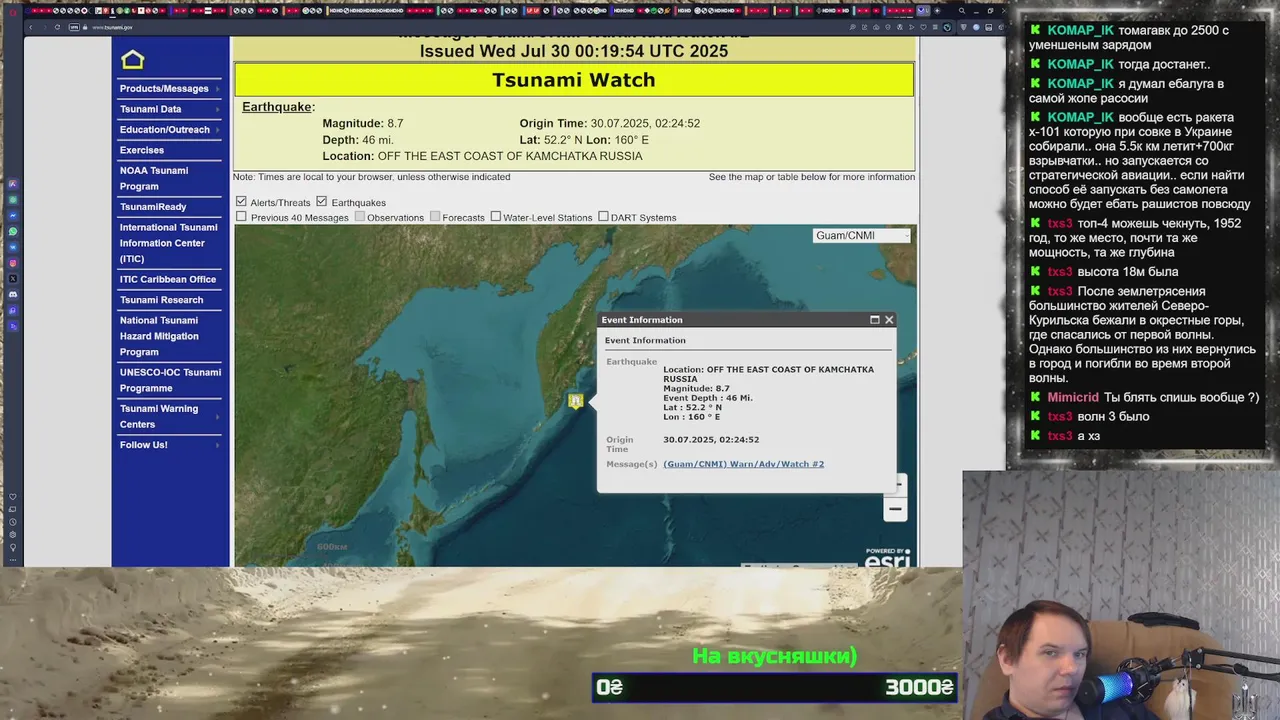
Task: Click the yellow Home icon on tsunami.gov
Action: (x=132, y=60)
